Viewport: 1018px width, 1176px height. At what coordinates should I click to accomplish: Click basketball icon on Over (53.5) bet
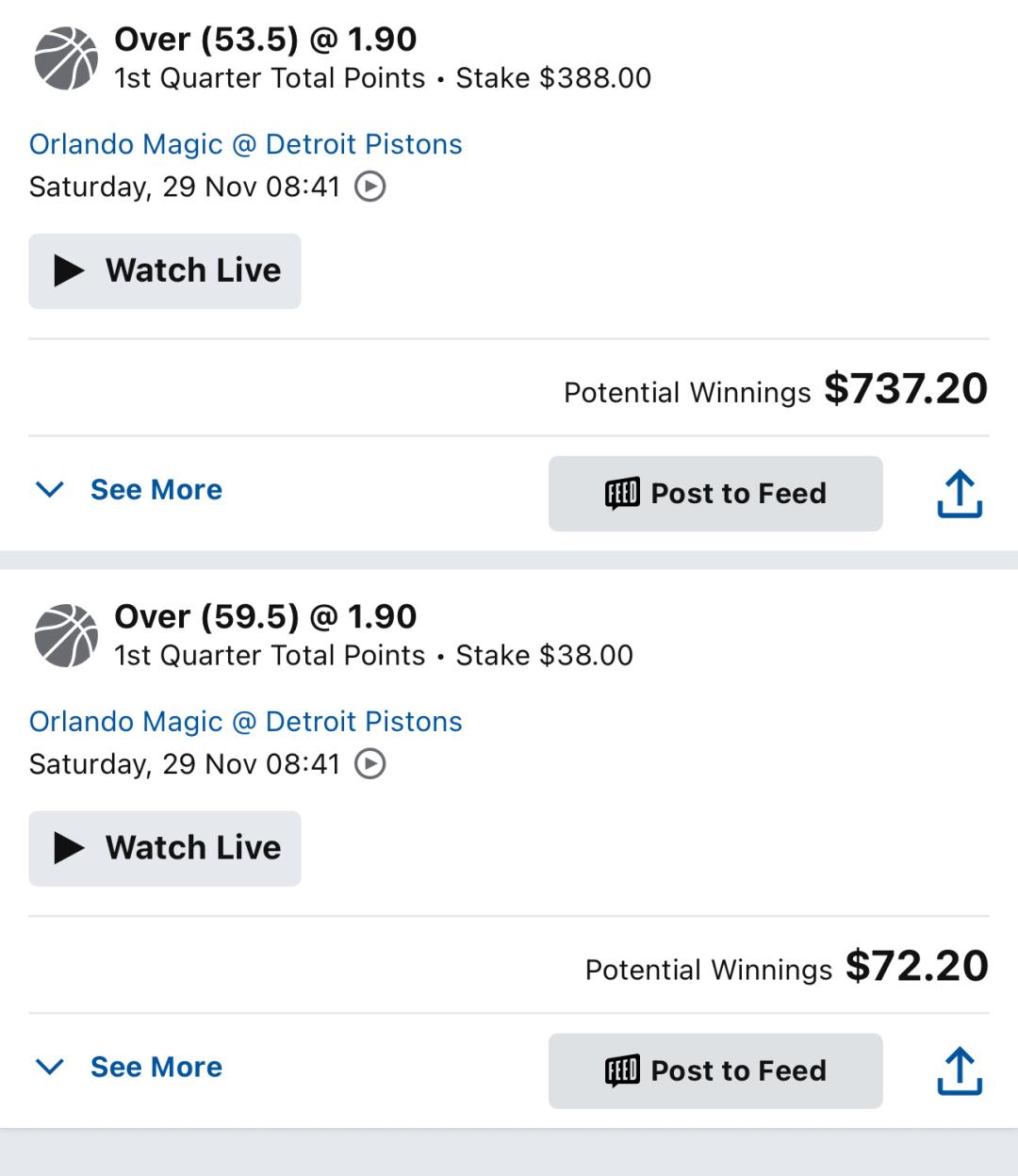(66, 58)
